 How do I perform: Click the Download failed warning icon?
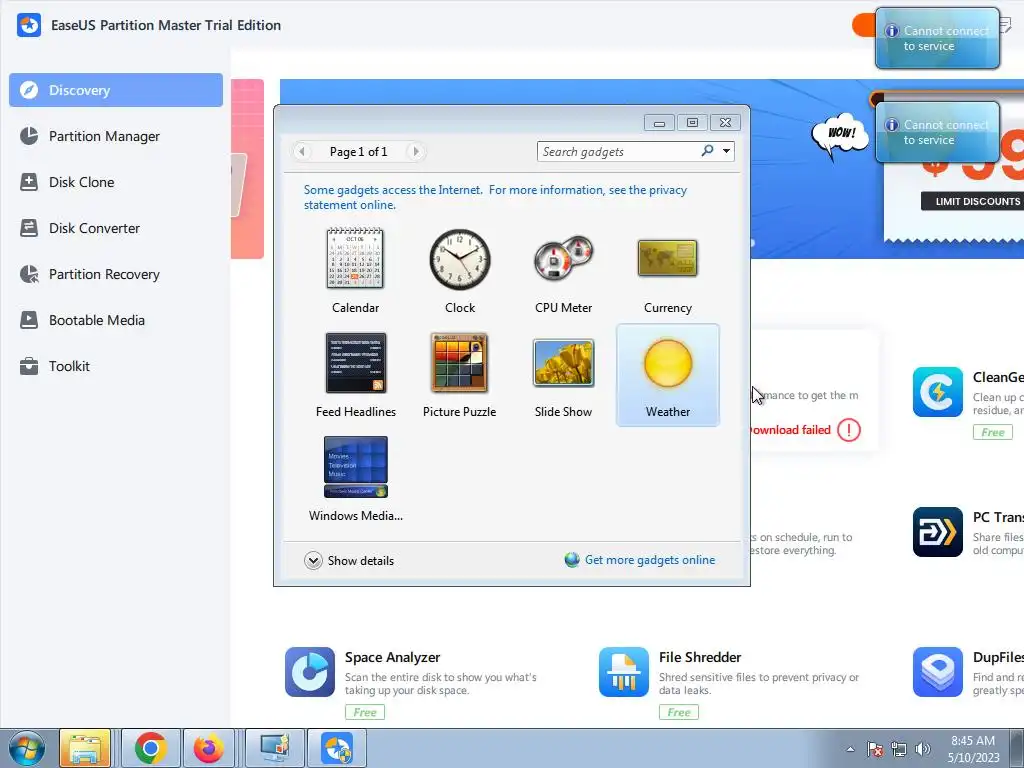(x=848, y=430)
